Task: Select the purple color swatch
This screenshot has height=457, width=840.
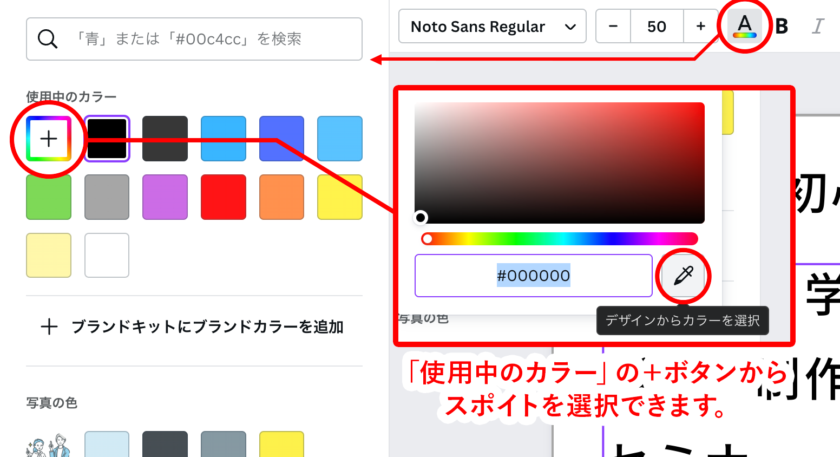Action: [165, 196]
